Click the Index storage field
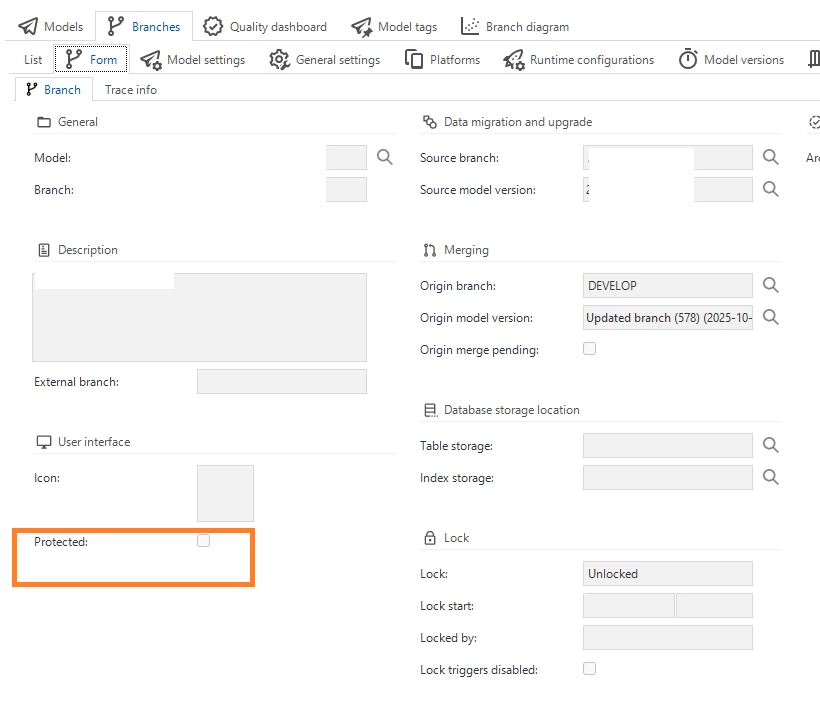This screenshot has width=820, height=727. [668, 478]
